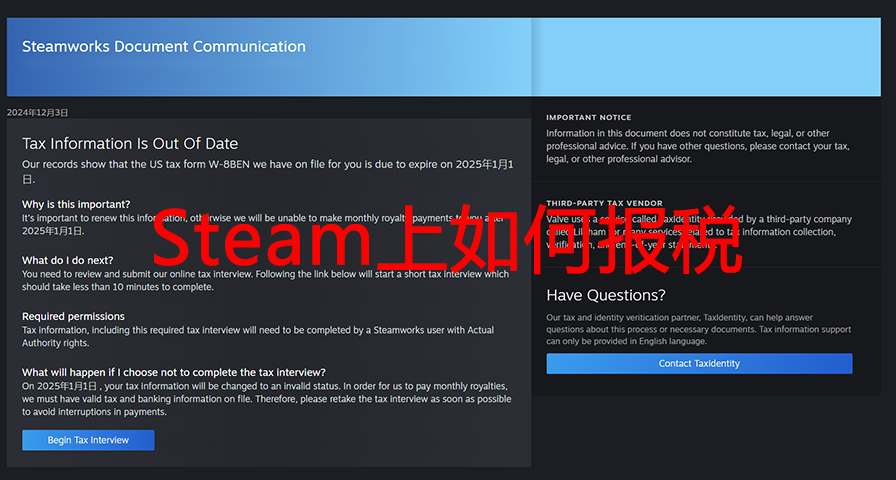
Task: Click the text about less than 10 minutes
Action: [265, 281]
